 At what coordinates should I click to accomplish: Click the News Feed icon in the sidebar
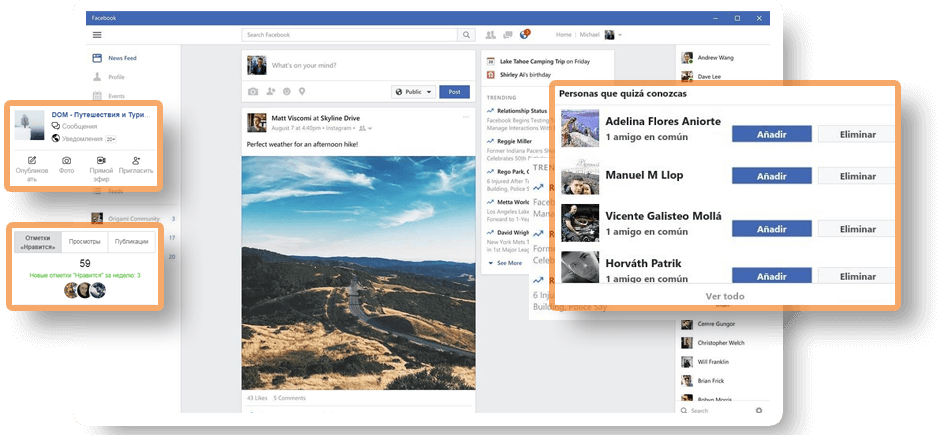click(97, 58)
